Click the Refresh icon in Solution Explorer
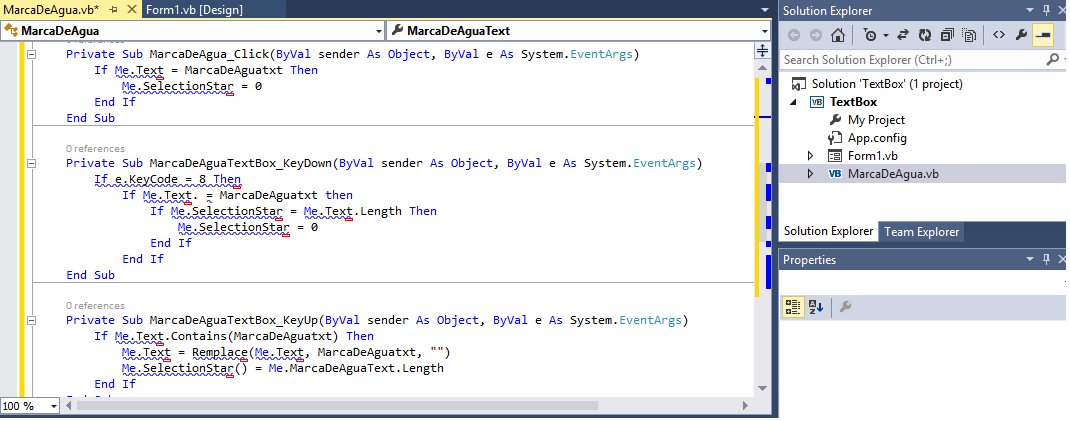This screenshot has width=1070, height=421. pyautogui.click(x=925, y=35)
